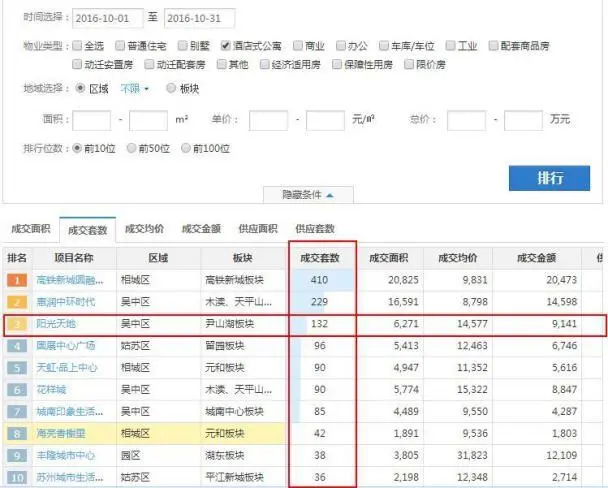
Task: Check the 保障性用房 checkbox
Action: [337, 64]
